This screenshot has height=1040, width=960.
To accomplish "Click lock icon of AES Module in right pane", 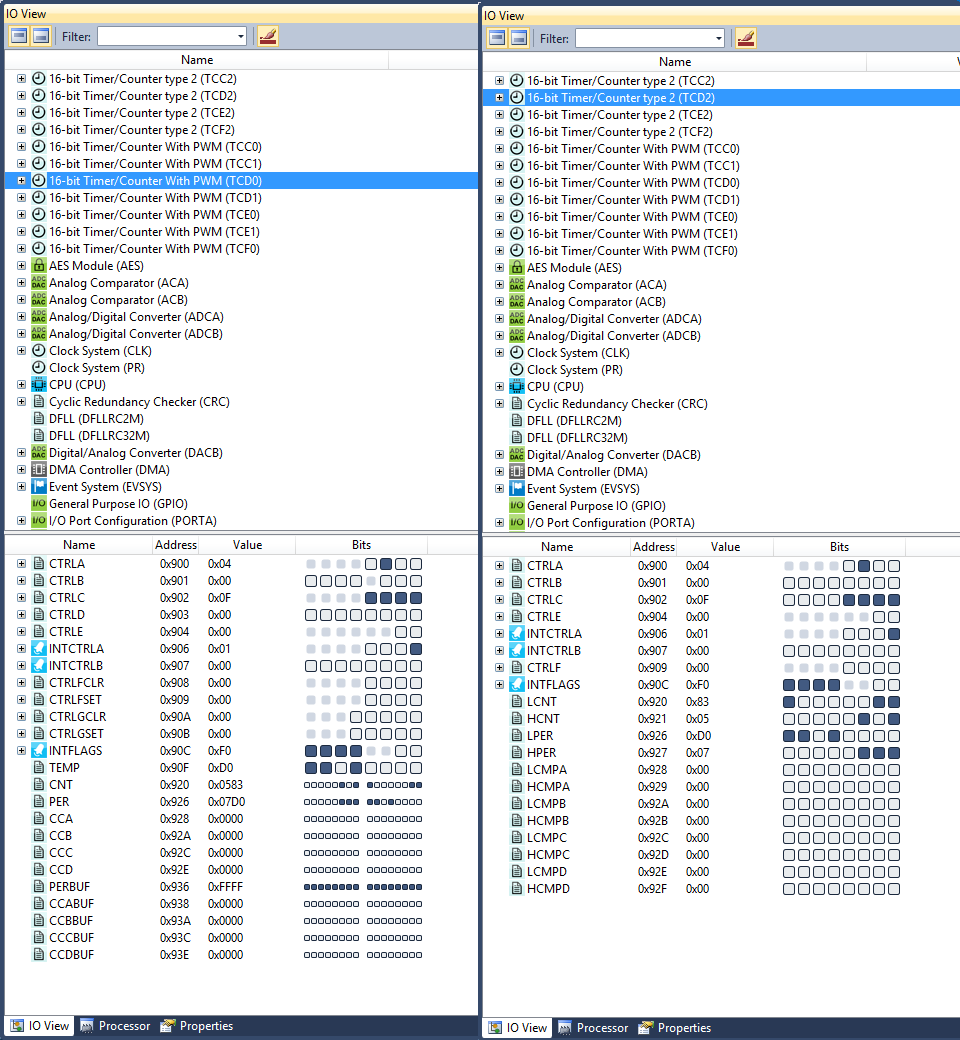I will 517,267.
